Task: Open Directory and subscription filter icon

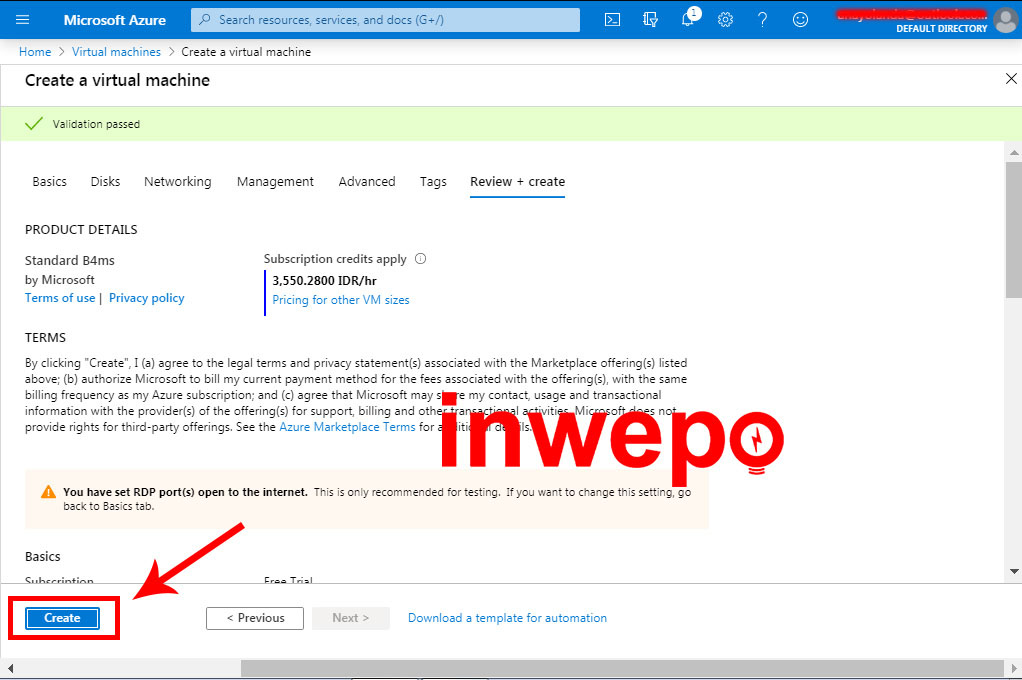Action: pyautogui.click(x=650, y=20)
